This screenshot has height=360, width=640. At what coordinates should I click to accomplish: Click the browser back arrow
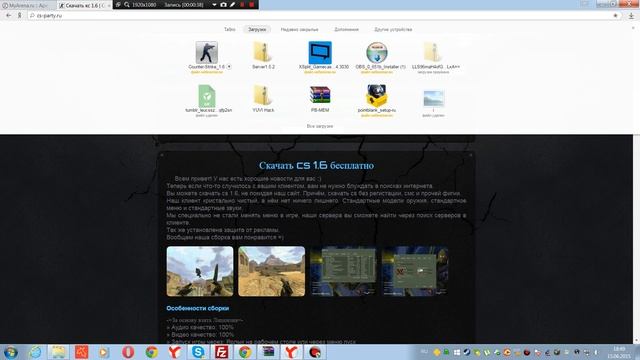9,16
